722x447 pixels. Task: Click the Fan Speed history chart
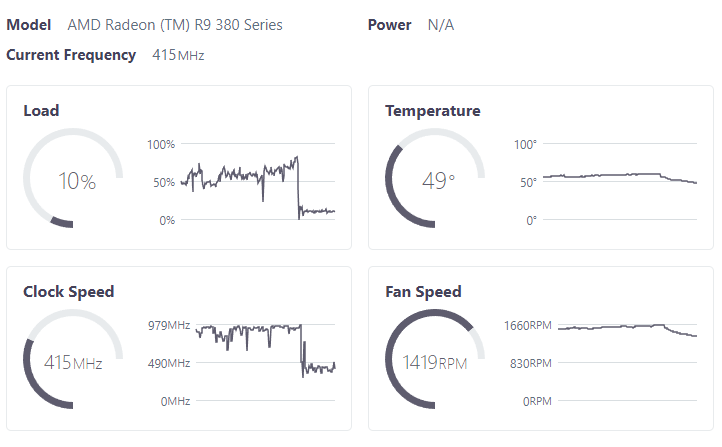point(627,363)
